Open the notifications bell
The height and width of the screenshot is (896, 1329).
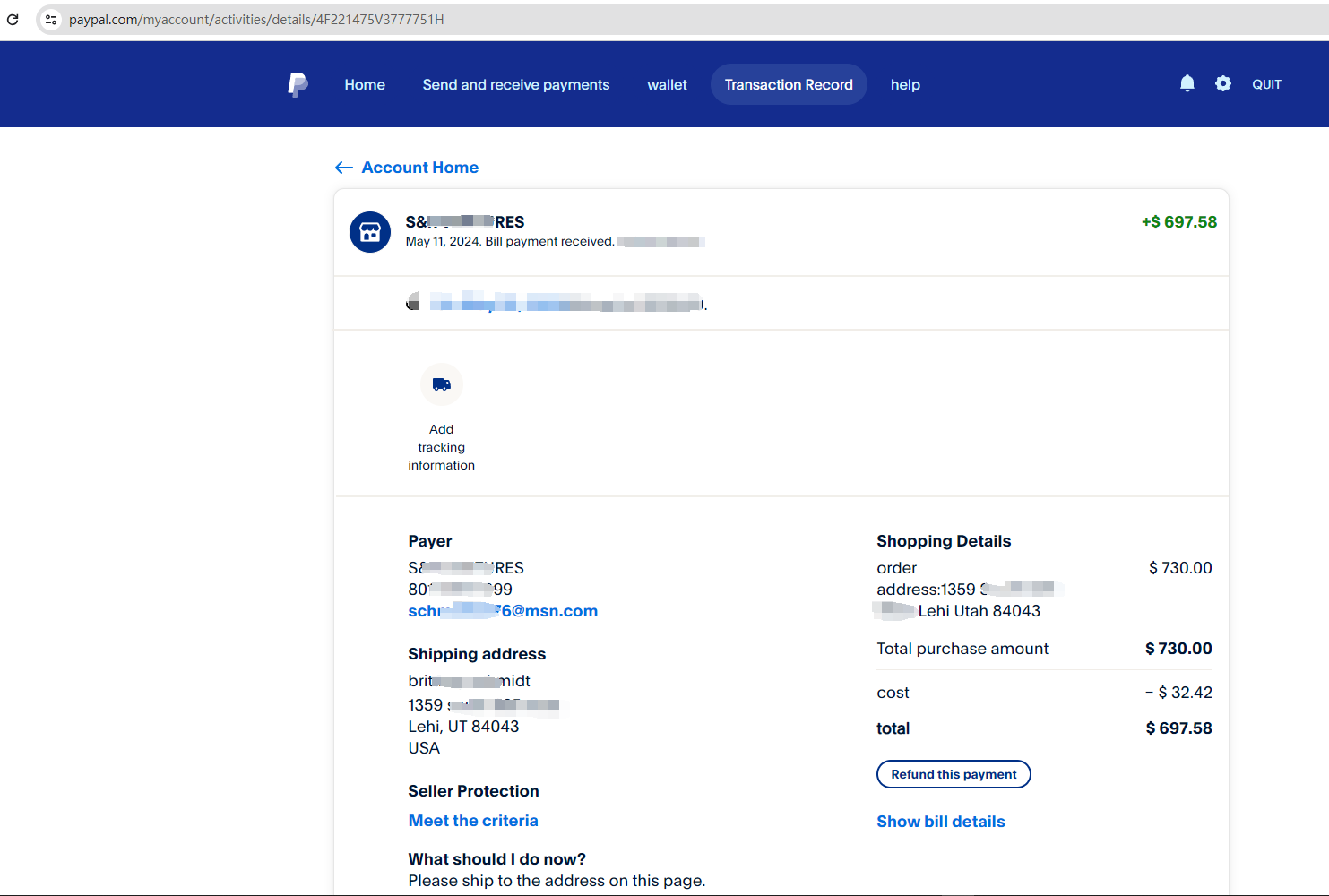(1187, 83)
